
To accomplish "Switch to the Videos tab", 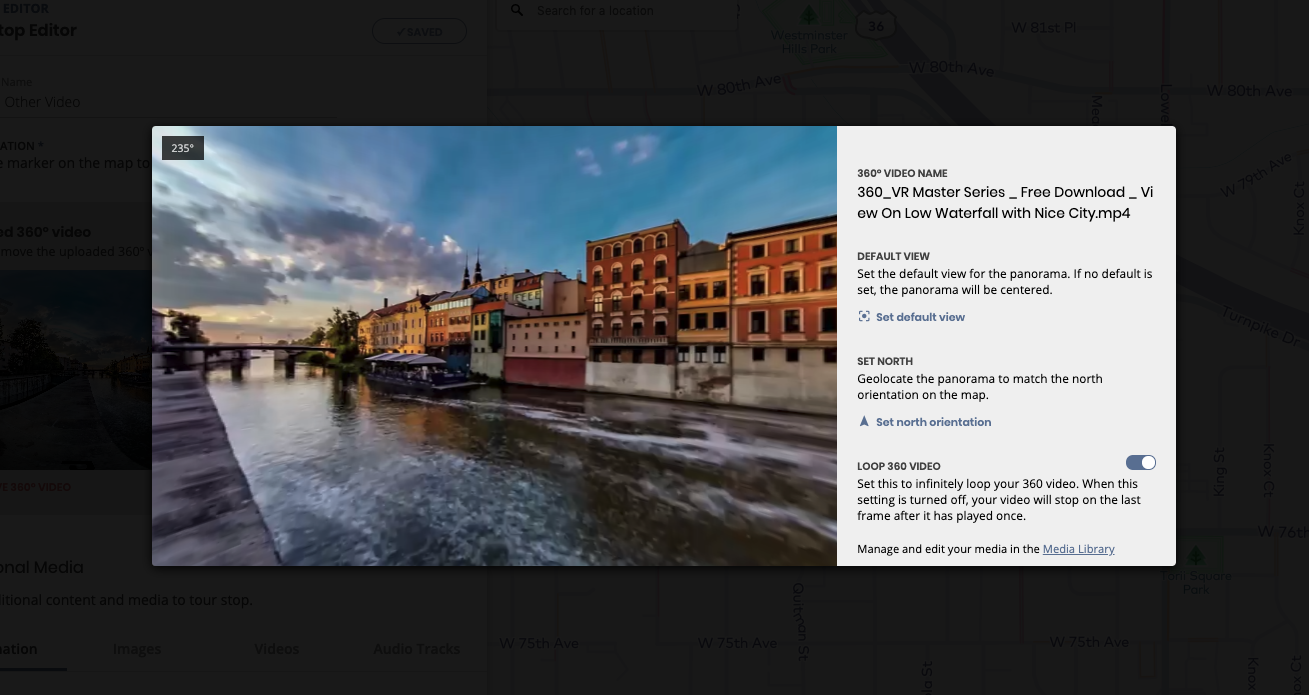I will pos(276,649).
